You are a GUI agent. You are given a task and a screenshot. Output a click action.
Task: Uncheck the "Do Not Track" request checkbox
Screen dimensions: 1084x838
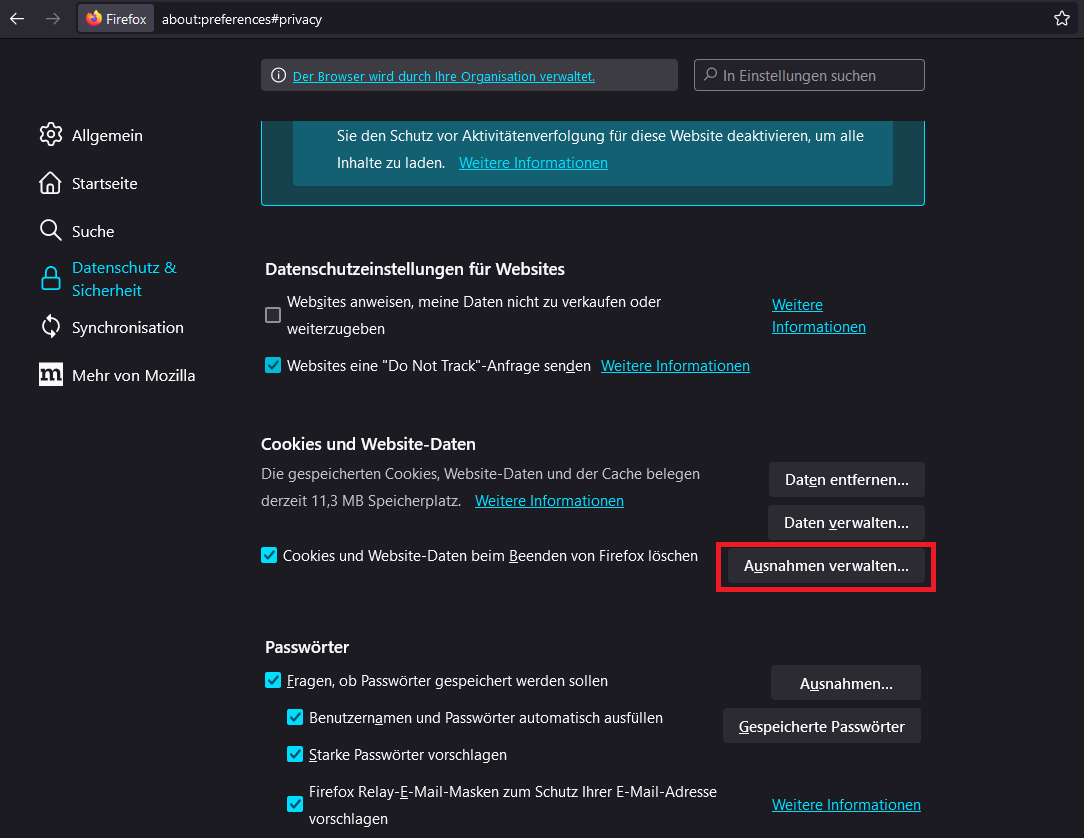273,366
